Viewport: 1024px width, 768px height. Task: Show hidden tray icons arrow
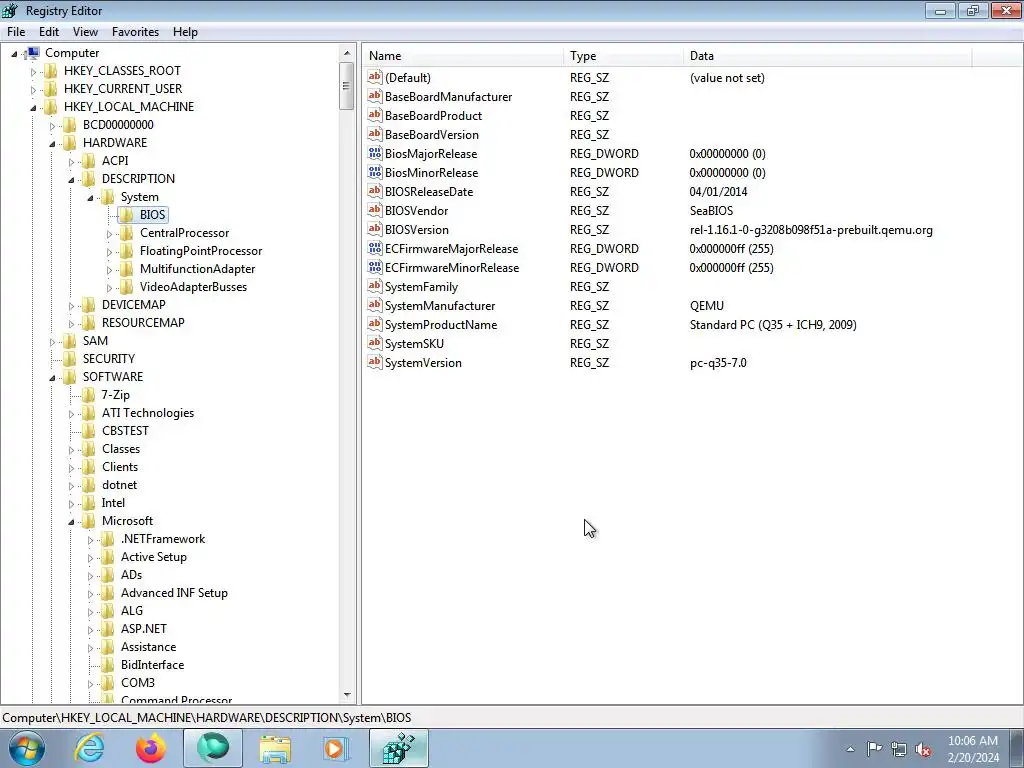pyautogui.click(x=850, y=749)
